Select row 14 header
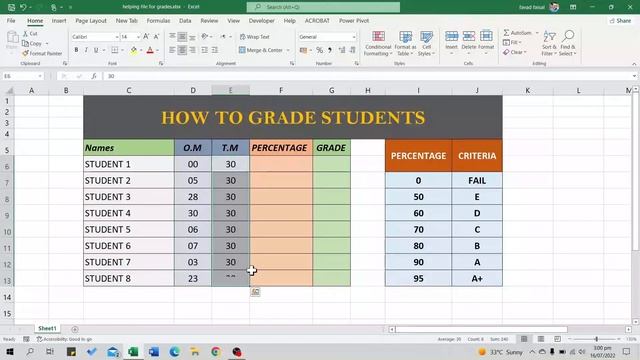This screenshot has width=640, height=360. [x=7, y=297]
